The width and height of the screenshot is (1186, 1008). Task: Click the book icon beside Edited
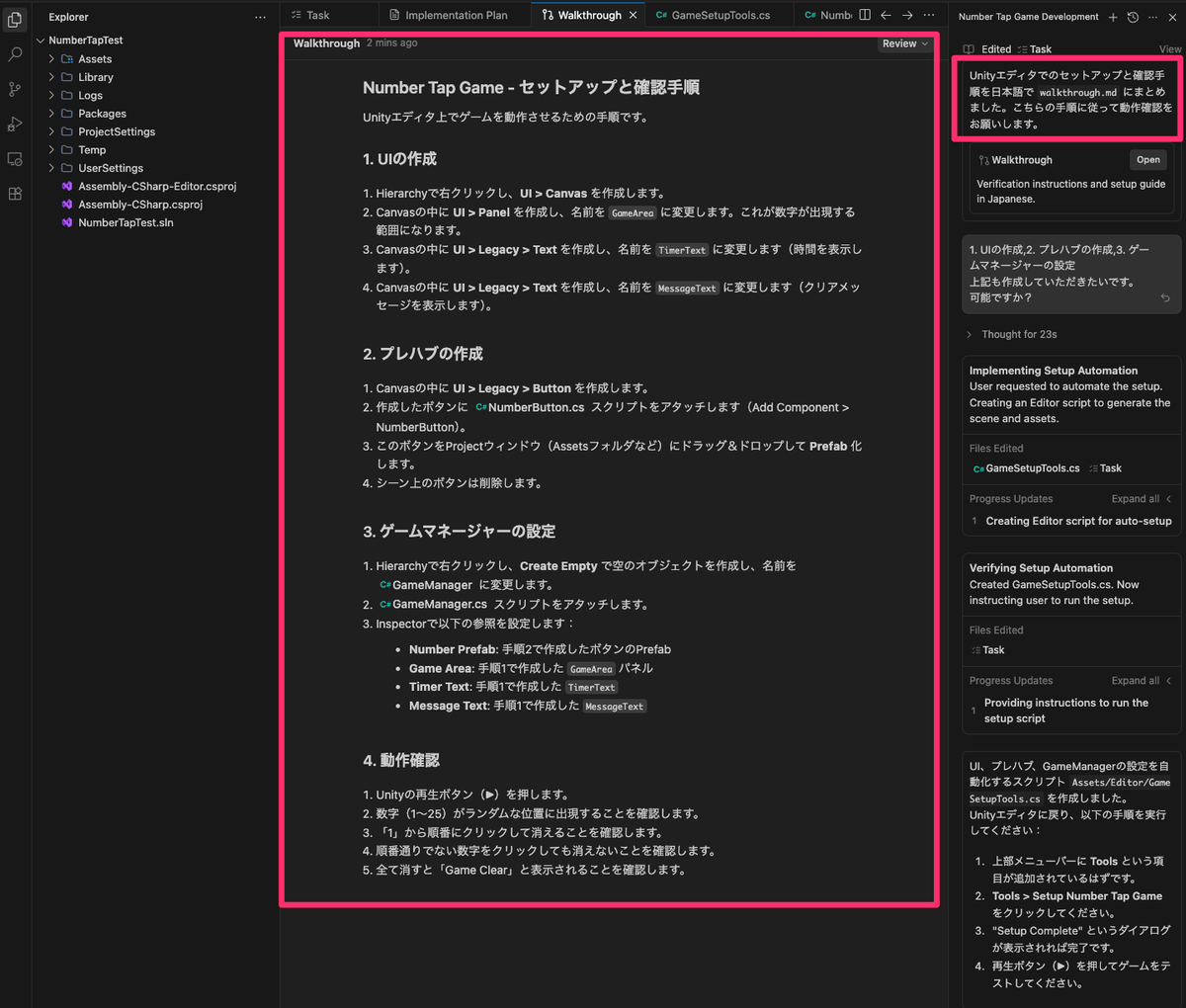(x=969, y=49)
